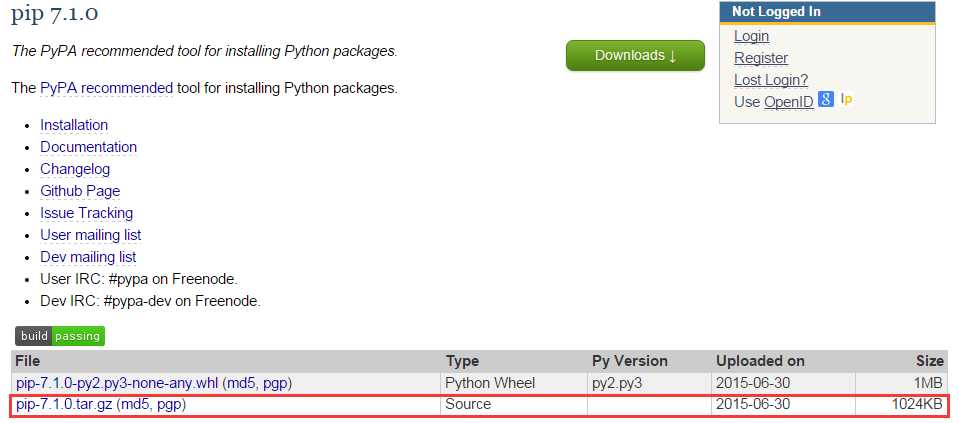The height and width of the screenshot is (423, 959).
Task: Click the Google OpenID icon
Action: (826, 100)
